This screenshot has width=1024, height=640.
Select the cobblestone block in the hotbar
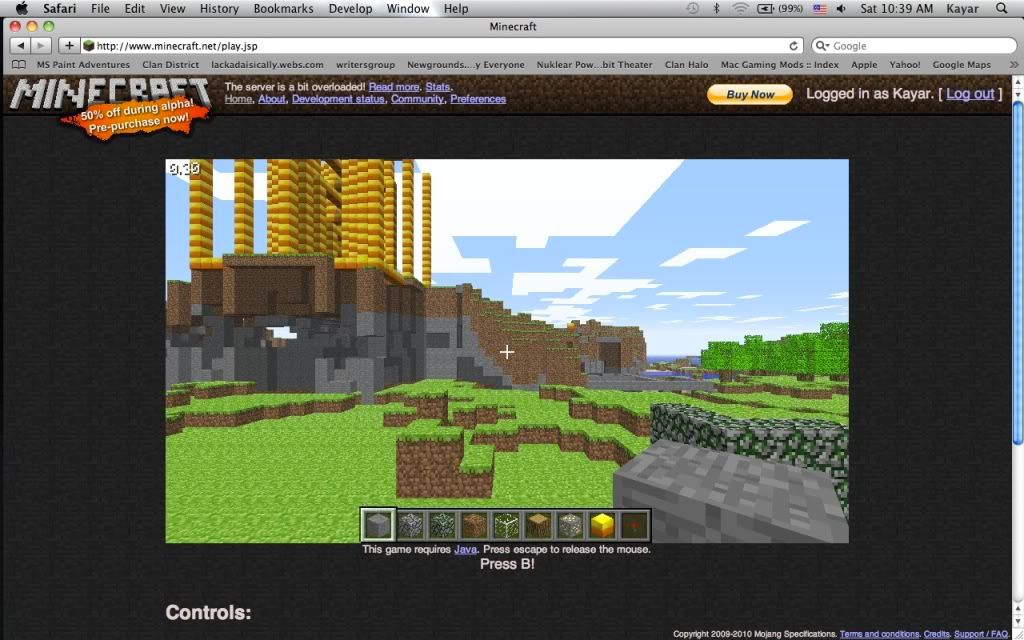[410, 524]
